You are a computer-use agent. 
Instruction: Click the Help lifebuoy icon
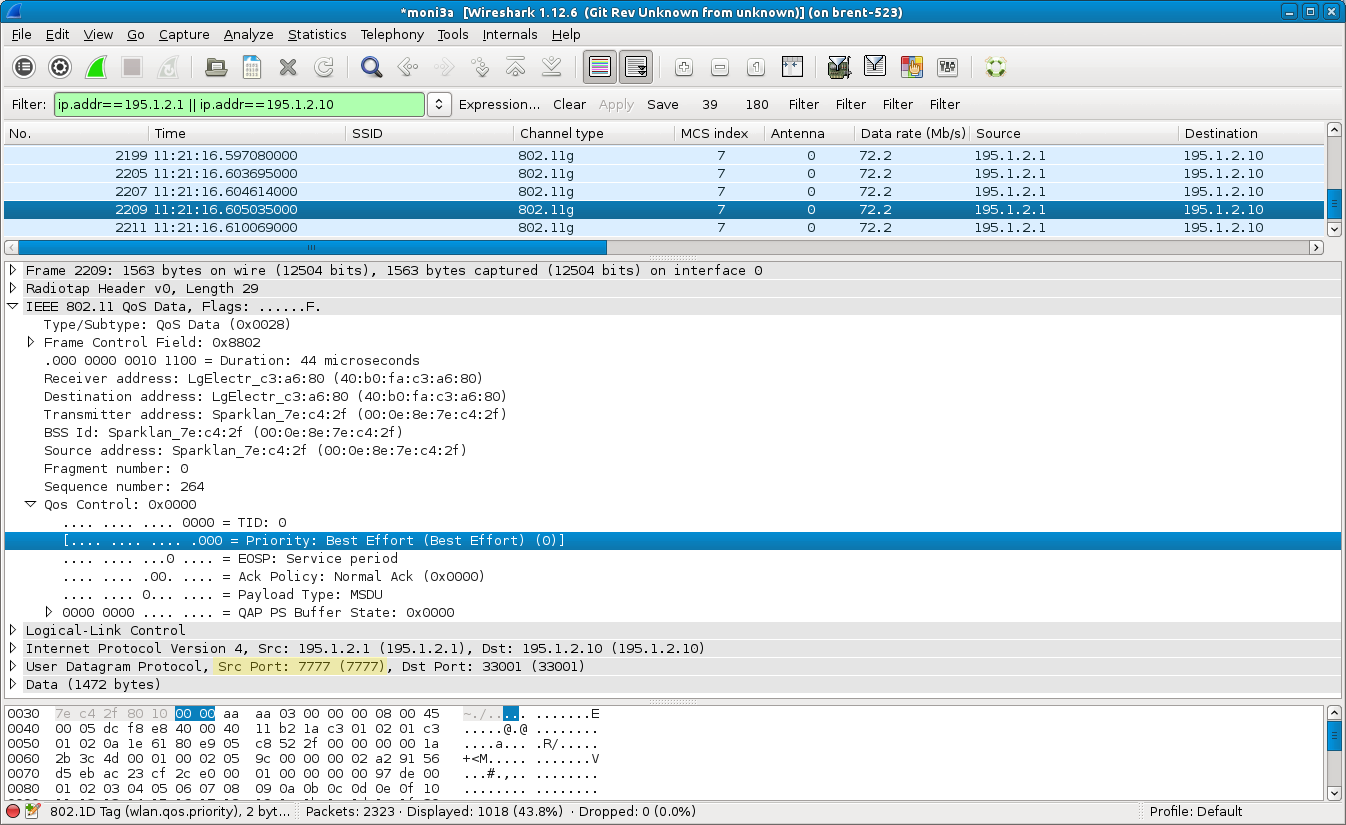(x=994, y=68)
